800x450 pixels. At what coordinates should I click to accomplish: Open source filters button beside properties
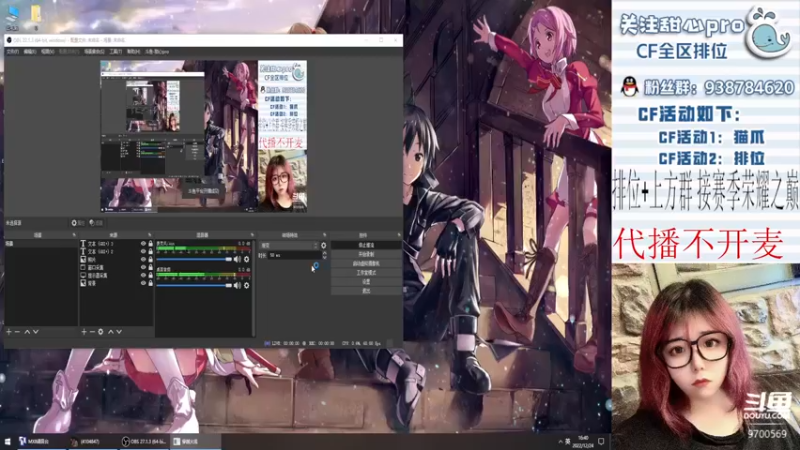pos(96,223)
